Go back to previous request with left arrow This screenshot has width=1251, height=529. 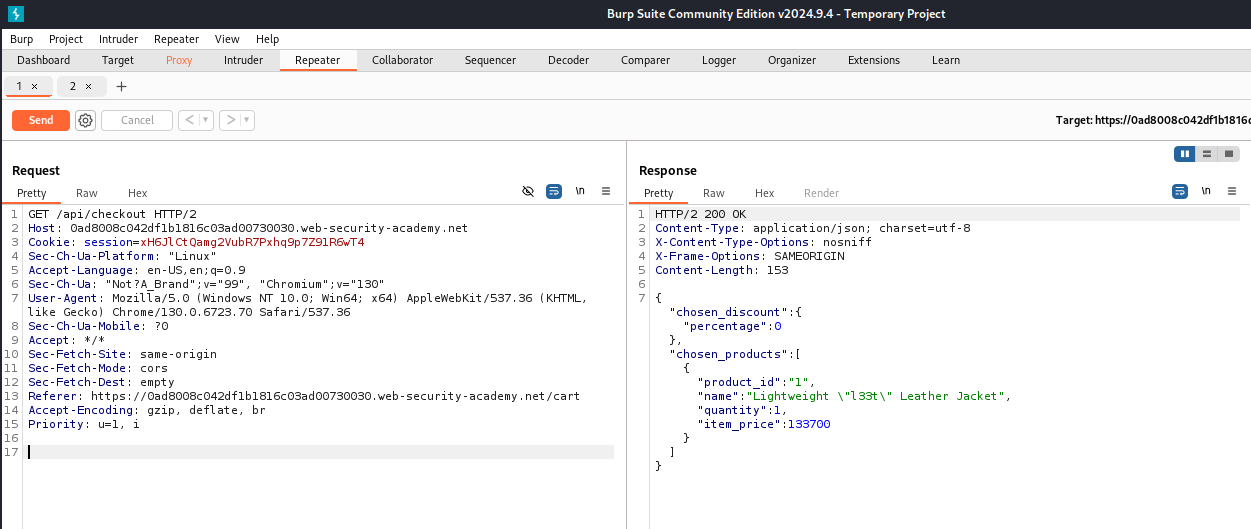coord(189,120)
